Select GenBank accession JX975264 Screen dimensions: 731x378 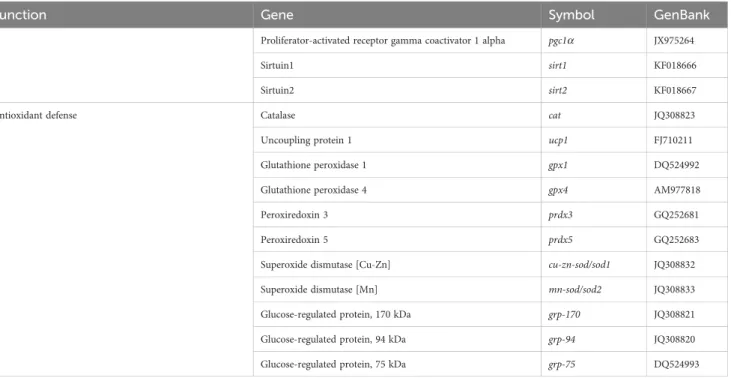674,41
